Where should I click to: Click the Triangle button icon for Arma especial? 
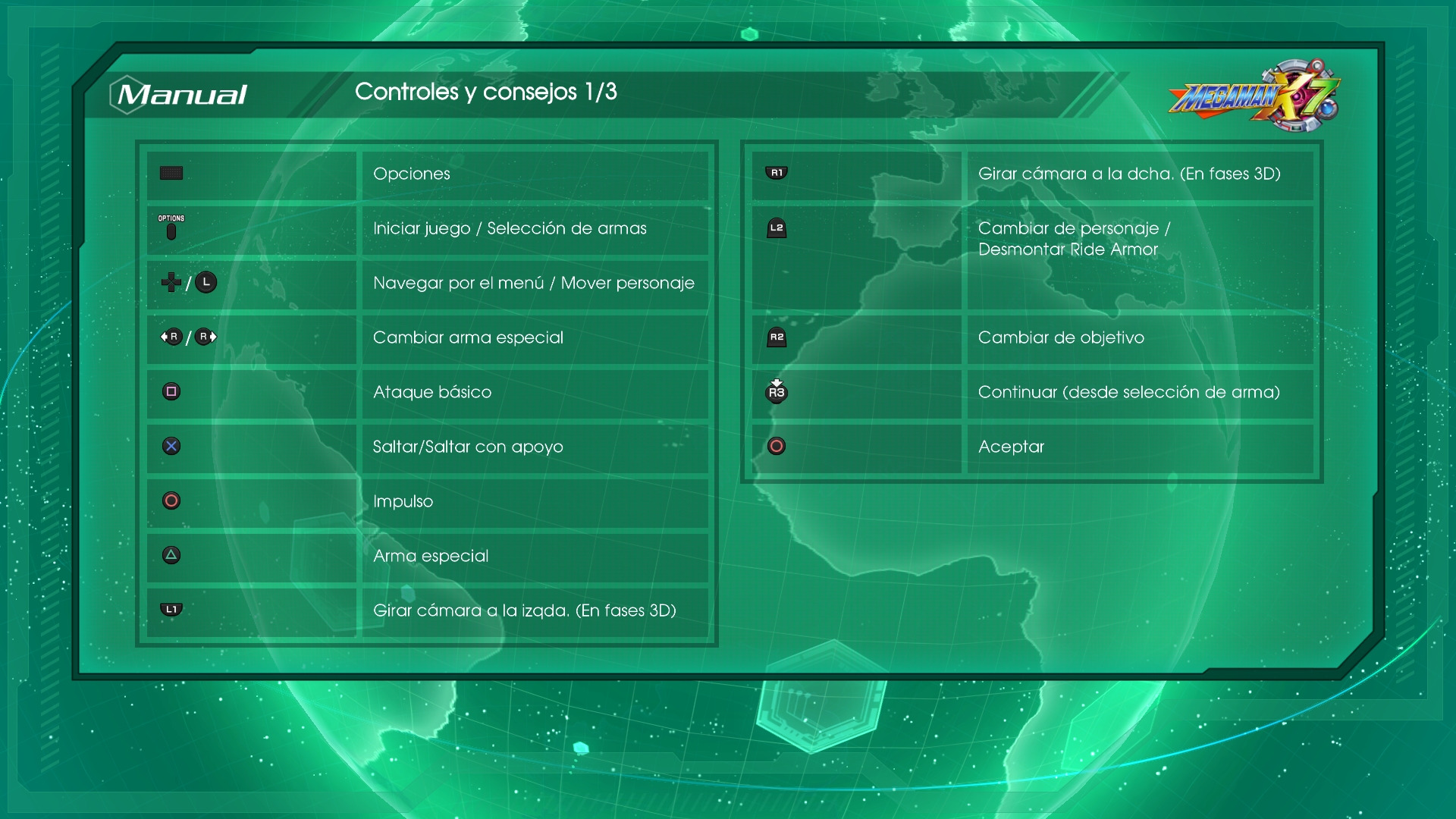(171, 555)
